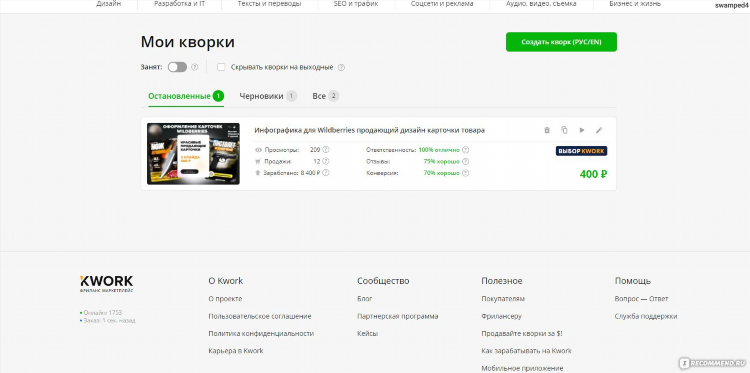The width and height of the screenshot is (750, 373).
Task: Switch to the Черновики tab
Action: 268,96
